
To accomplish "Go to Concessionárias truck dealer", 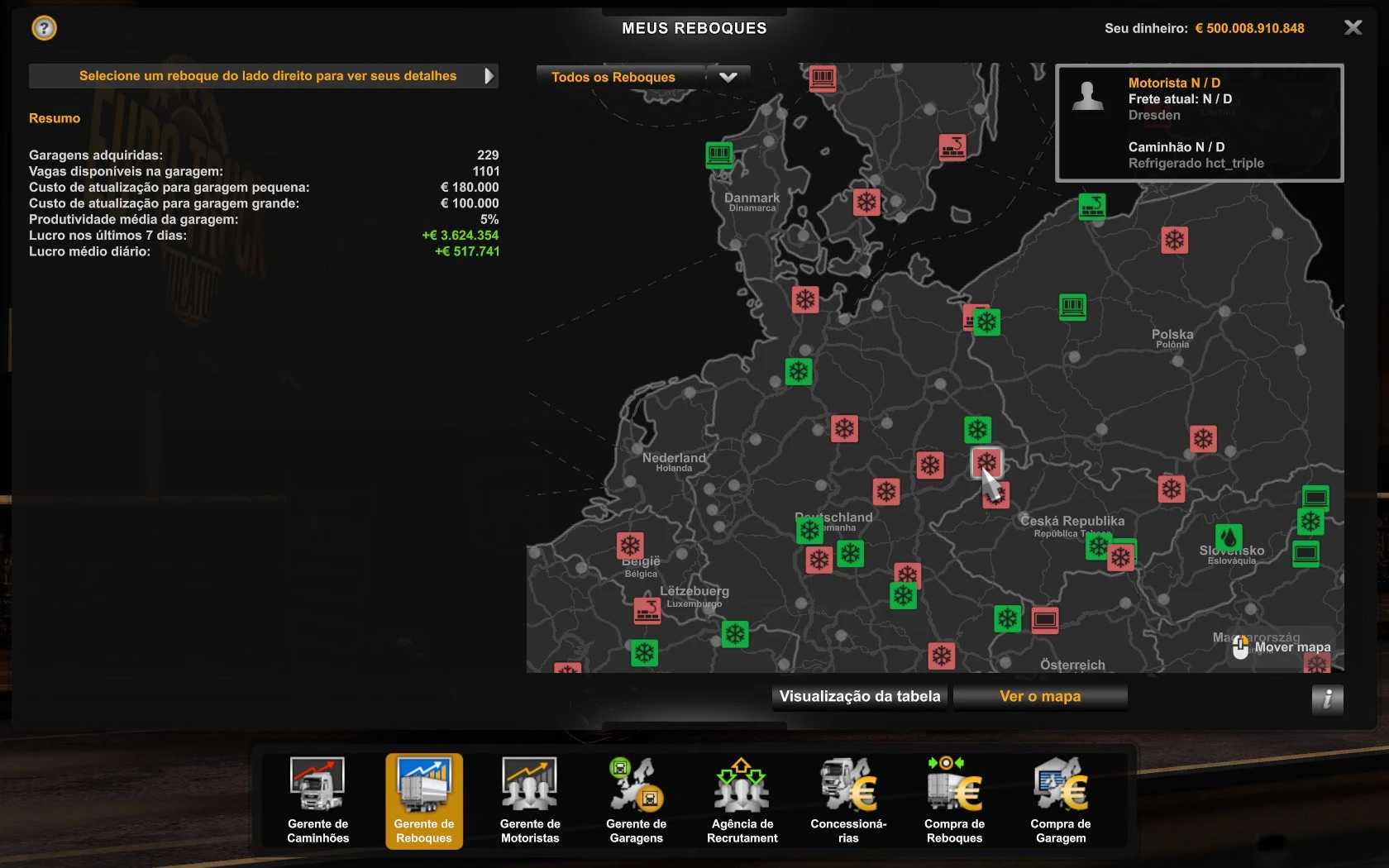I will pos(848,799).
